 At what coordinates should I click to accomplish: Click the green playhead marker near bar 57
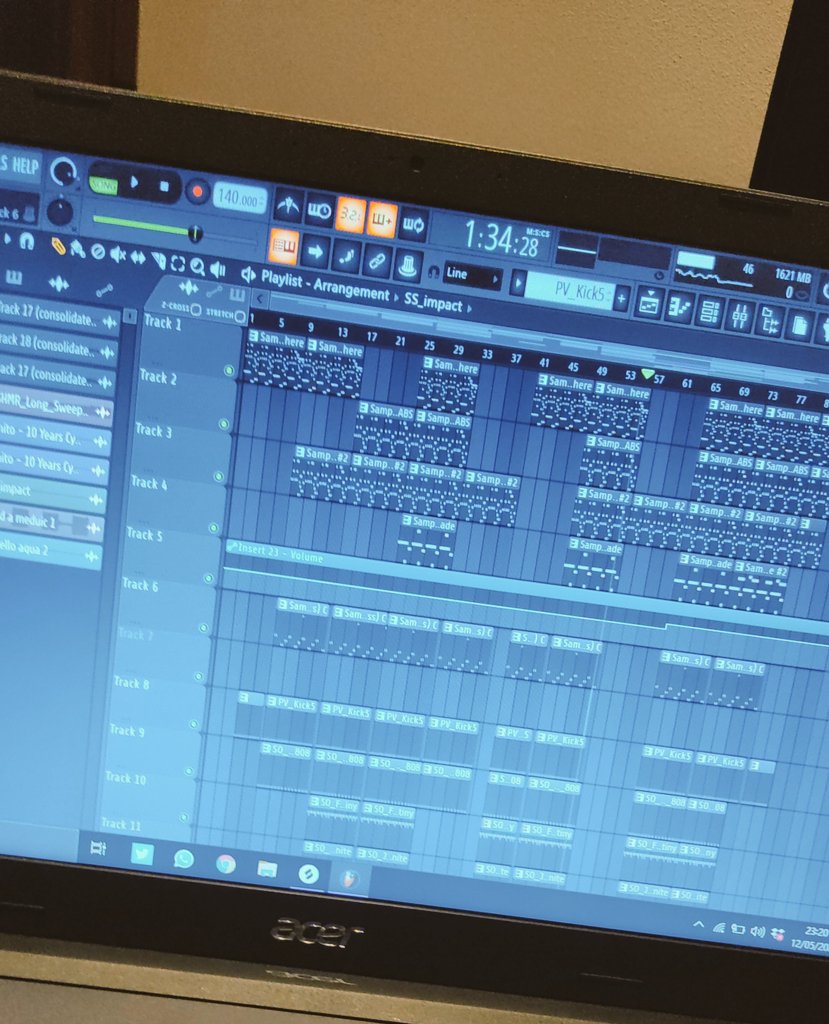point(647,374)
